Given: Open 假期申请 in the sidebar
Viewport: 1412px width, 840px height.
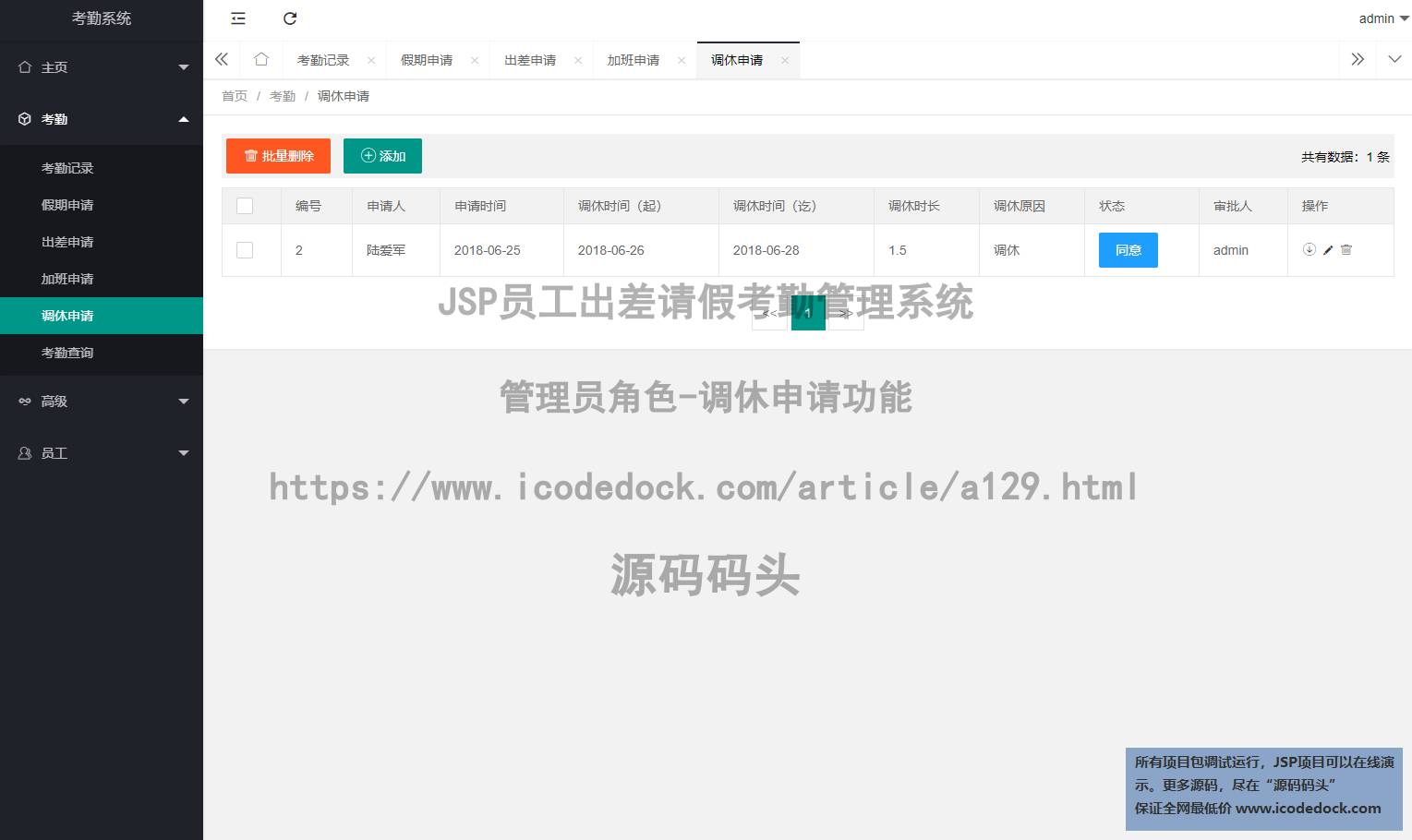Looking at the screenshot, I should (x=102, y=205).
